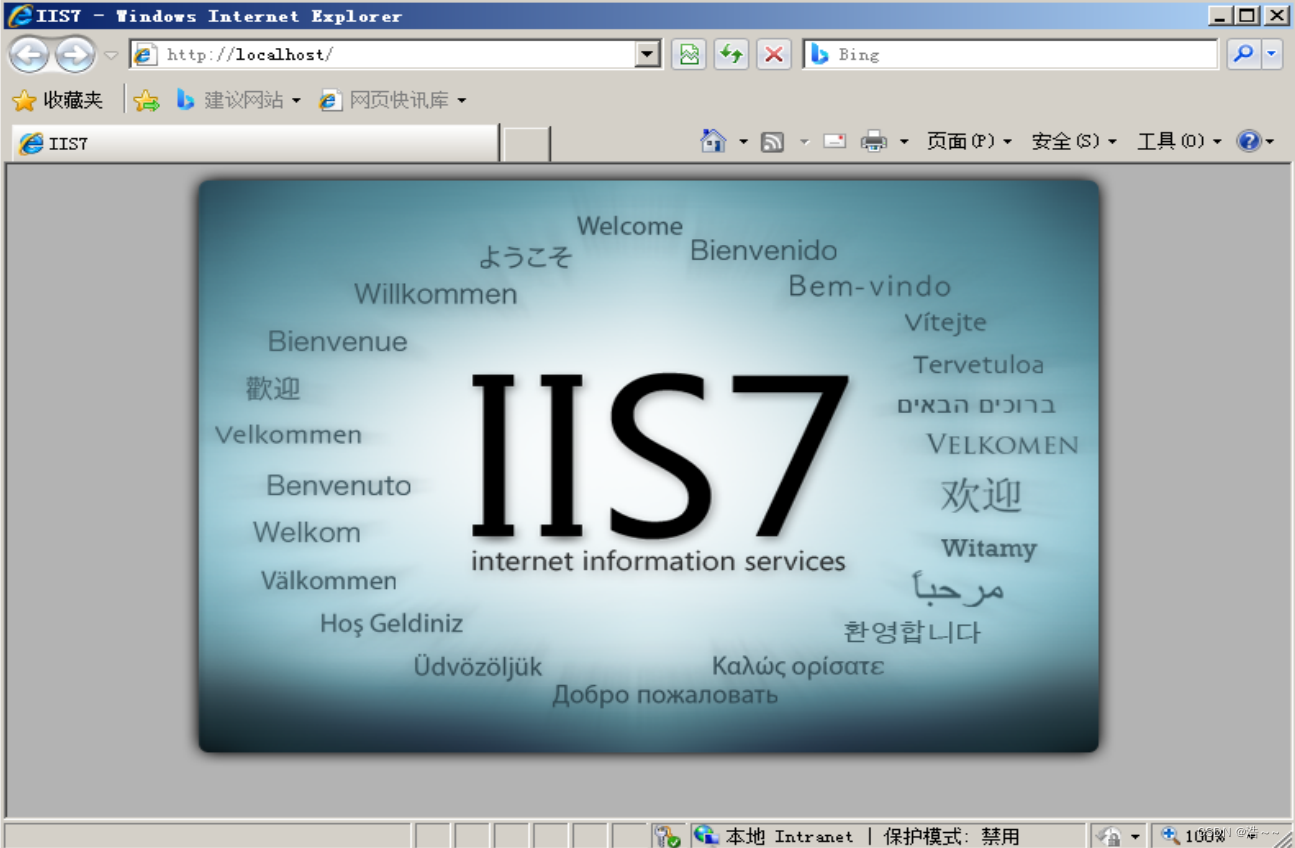Image resolution: width=1295 pixels, height=848 pixels.
Task: Expand the address bar history dropdown
Action: (648, 55)
